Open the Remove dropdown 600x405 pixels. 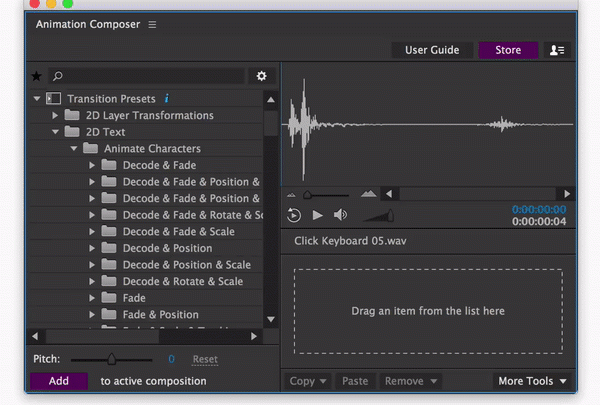(x=411, y=381)
